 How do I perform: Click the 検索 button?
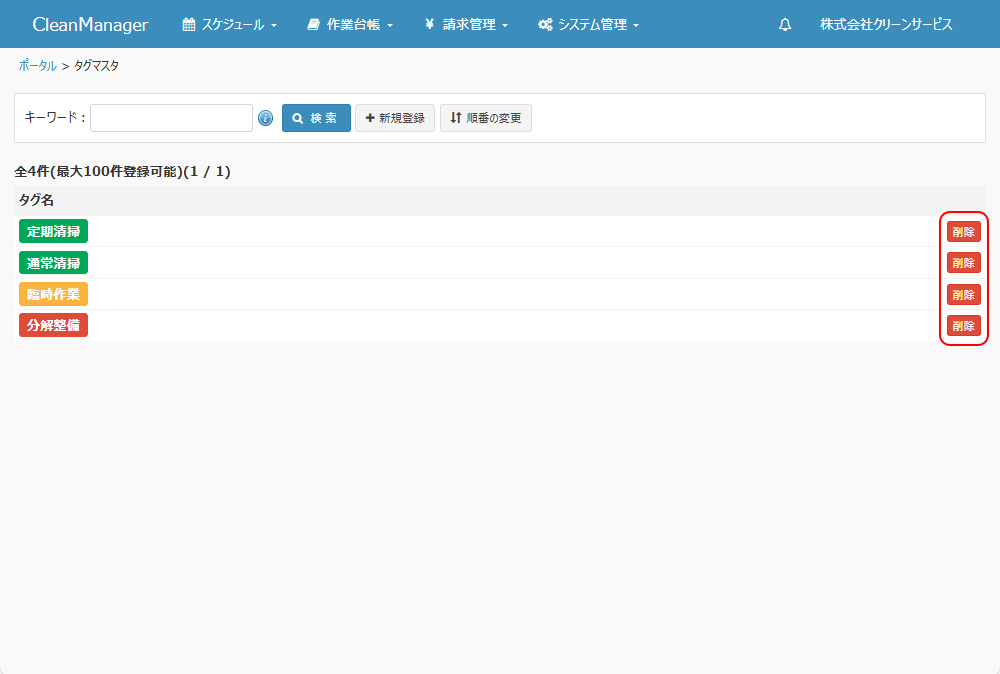[316, 118]
